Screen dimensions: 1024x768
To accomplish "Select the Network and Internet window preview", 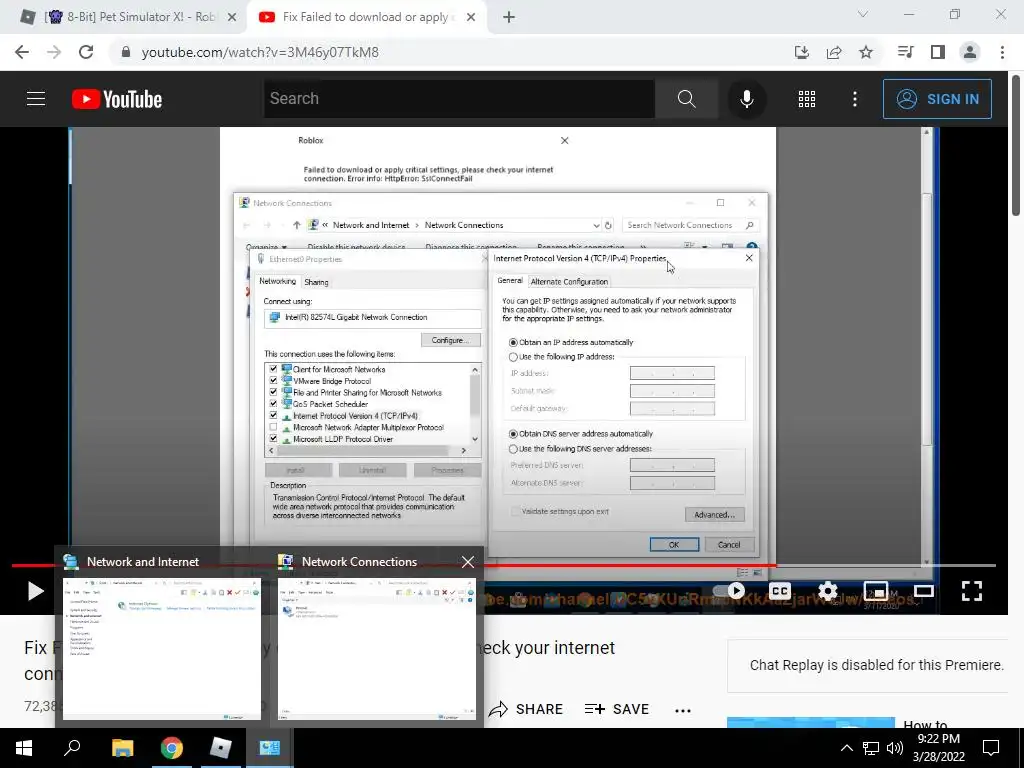I will 162,636.
